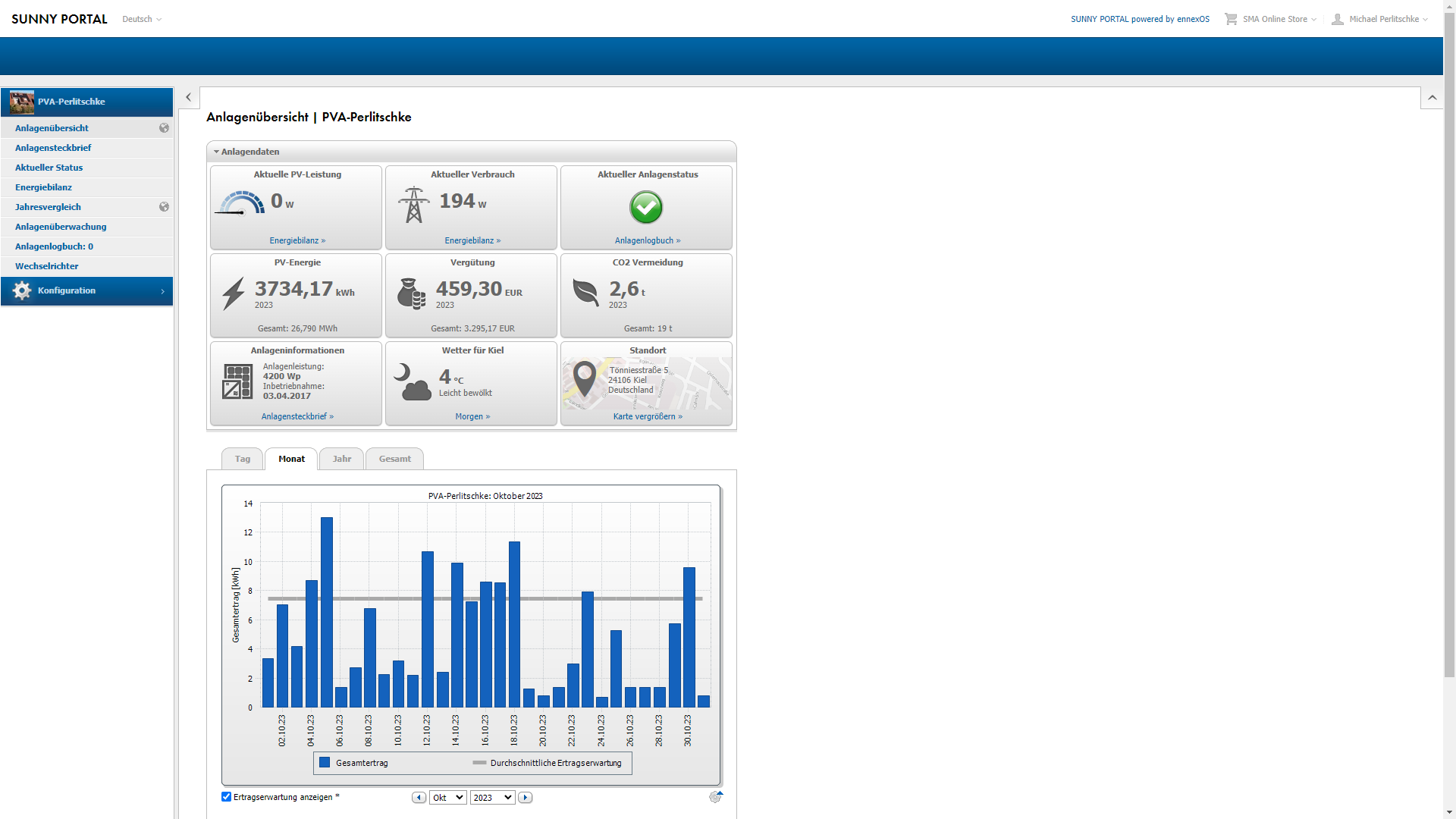Click the previous month arrow button
This screenshot has height=819, width=1456.
pyautogui.click(x=419, y=798)
